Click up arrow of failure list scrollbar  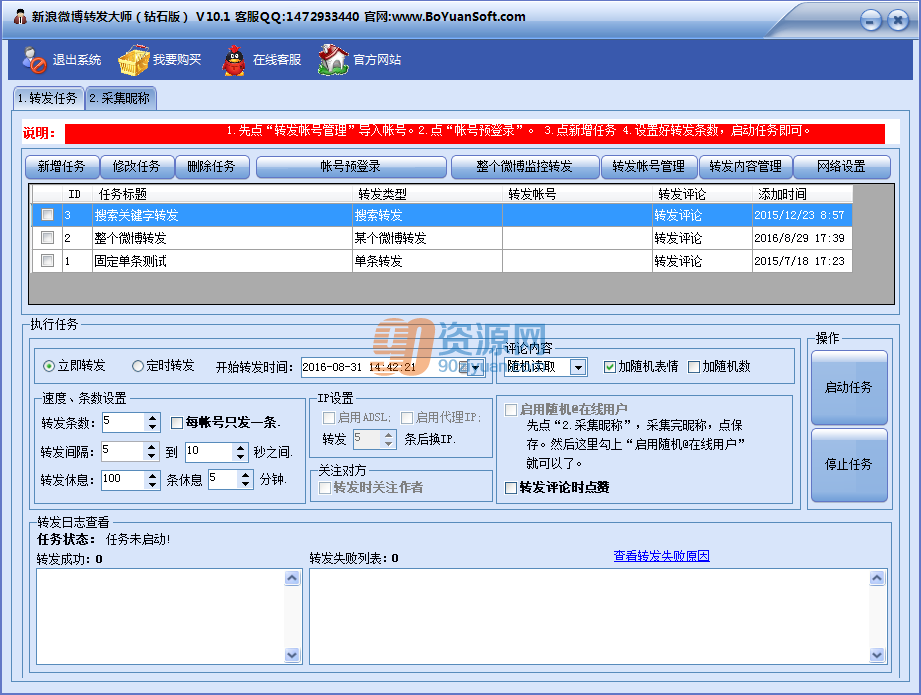pyautogui.click(x=877, y=578)
